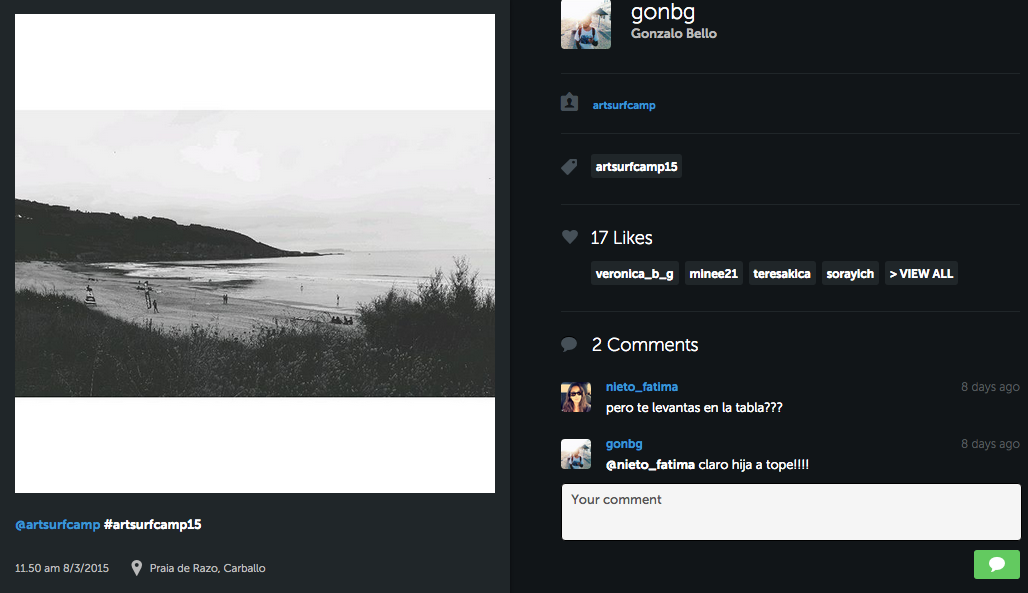The width and height of the screenshot is (1028, 593).
Task: Type in the Your comment field
Action: click(x=790, y=512)
